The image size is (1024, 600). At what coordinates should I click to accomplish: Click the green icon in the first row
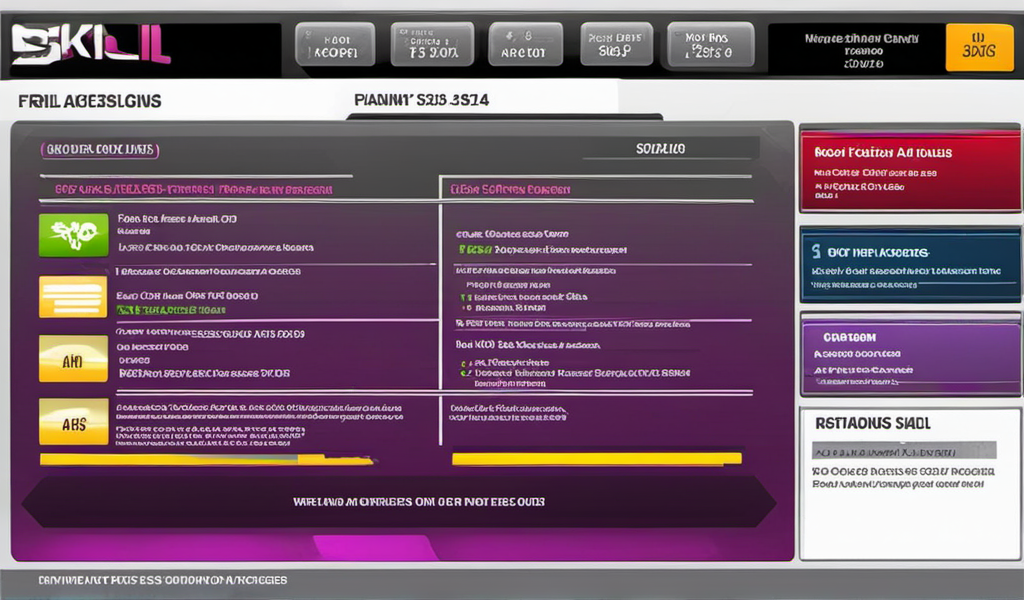pyautogui.click(x=73, y=235)
